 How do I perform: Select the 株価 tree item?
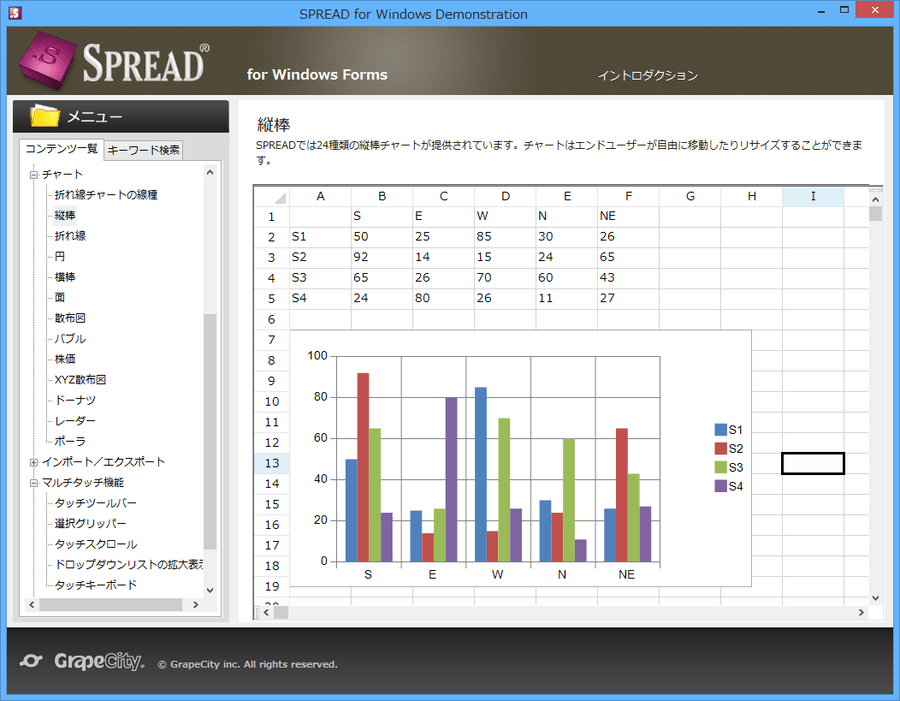(x=65, y=359)
